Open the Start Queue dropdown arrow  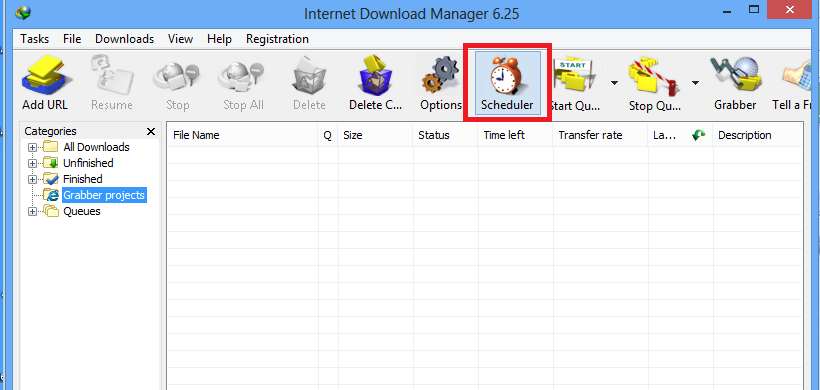614,83
